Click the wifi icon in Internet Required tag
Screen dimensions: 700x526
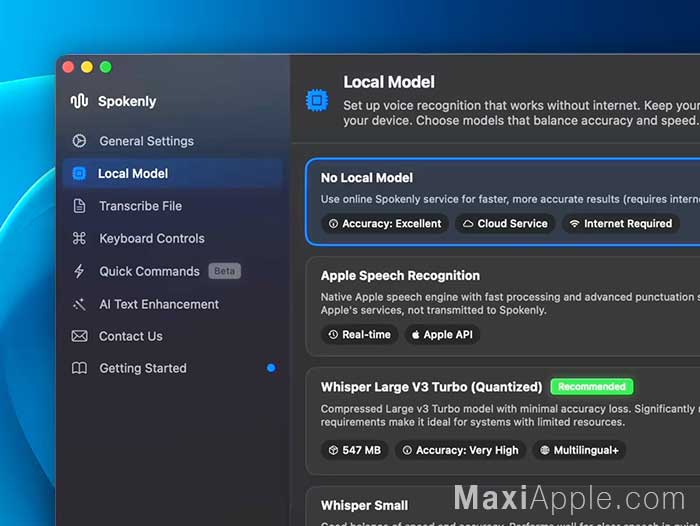point(575,224)
